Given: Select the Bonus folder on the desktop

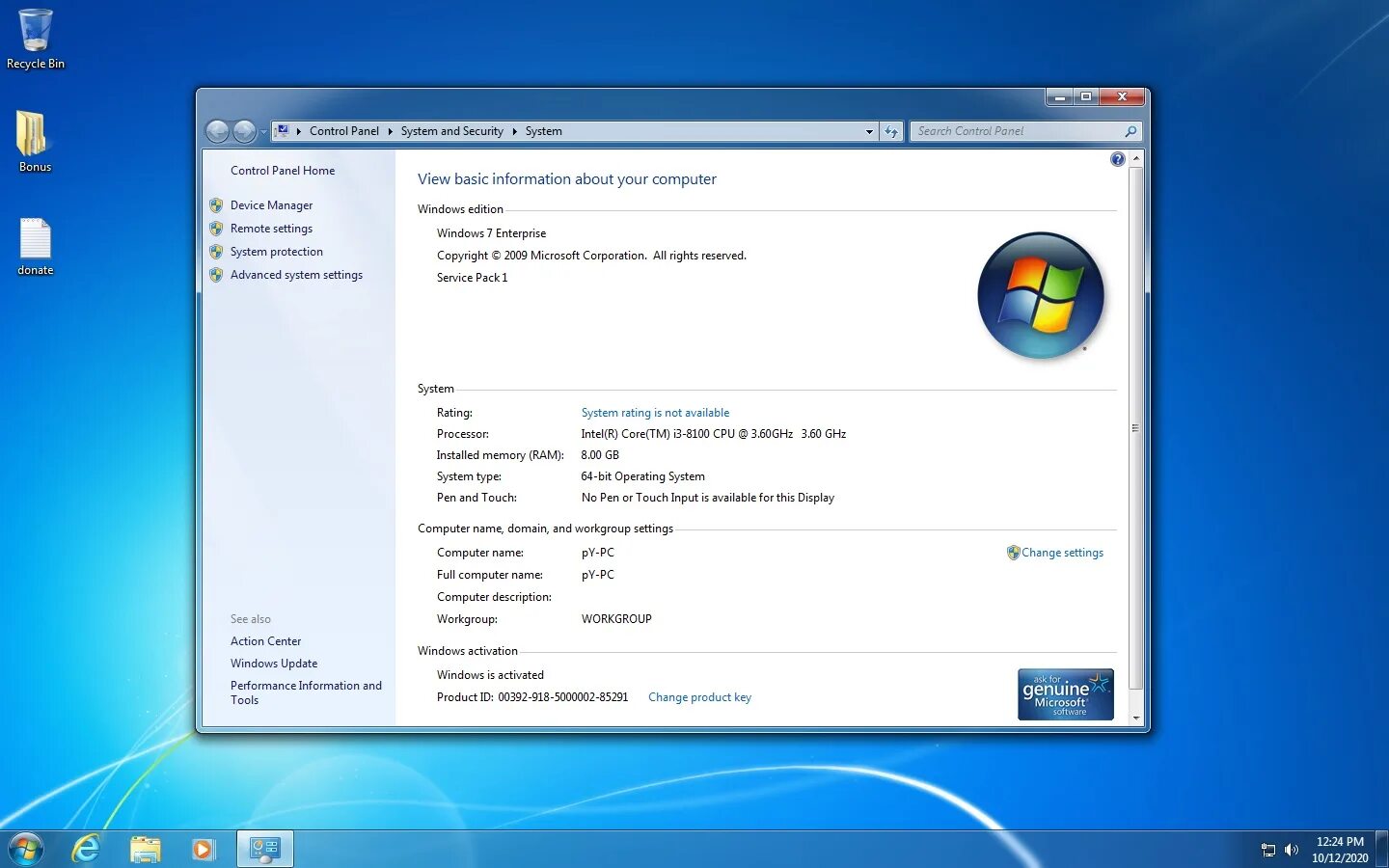Looking at the screenshot, I should (35, 142).
